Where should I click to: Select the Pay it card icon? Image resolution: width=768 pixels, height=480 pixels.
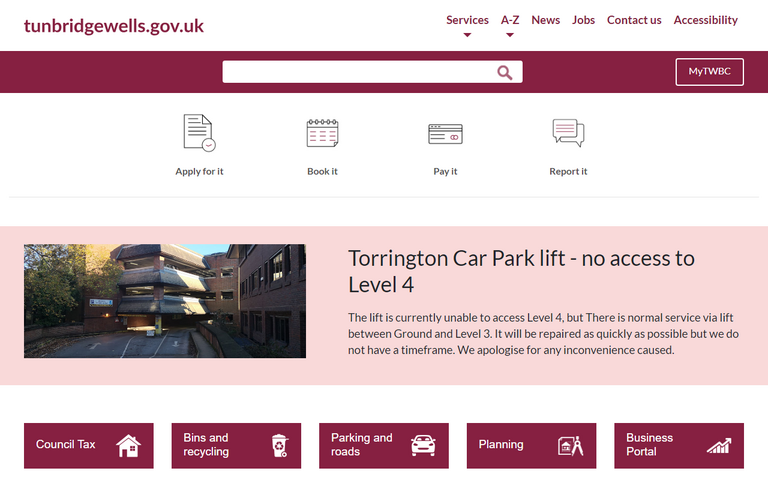[445, 133]
